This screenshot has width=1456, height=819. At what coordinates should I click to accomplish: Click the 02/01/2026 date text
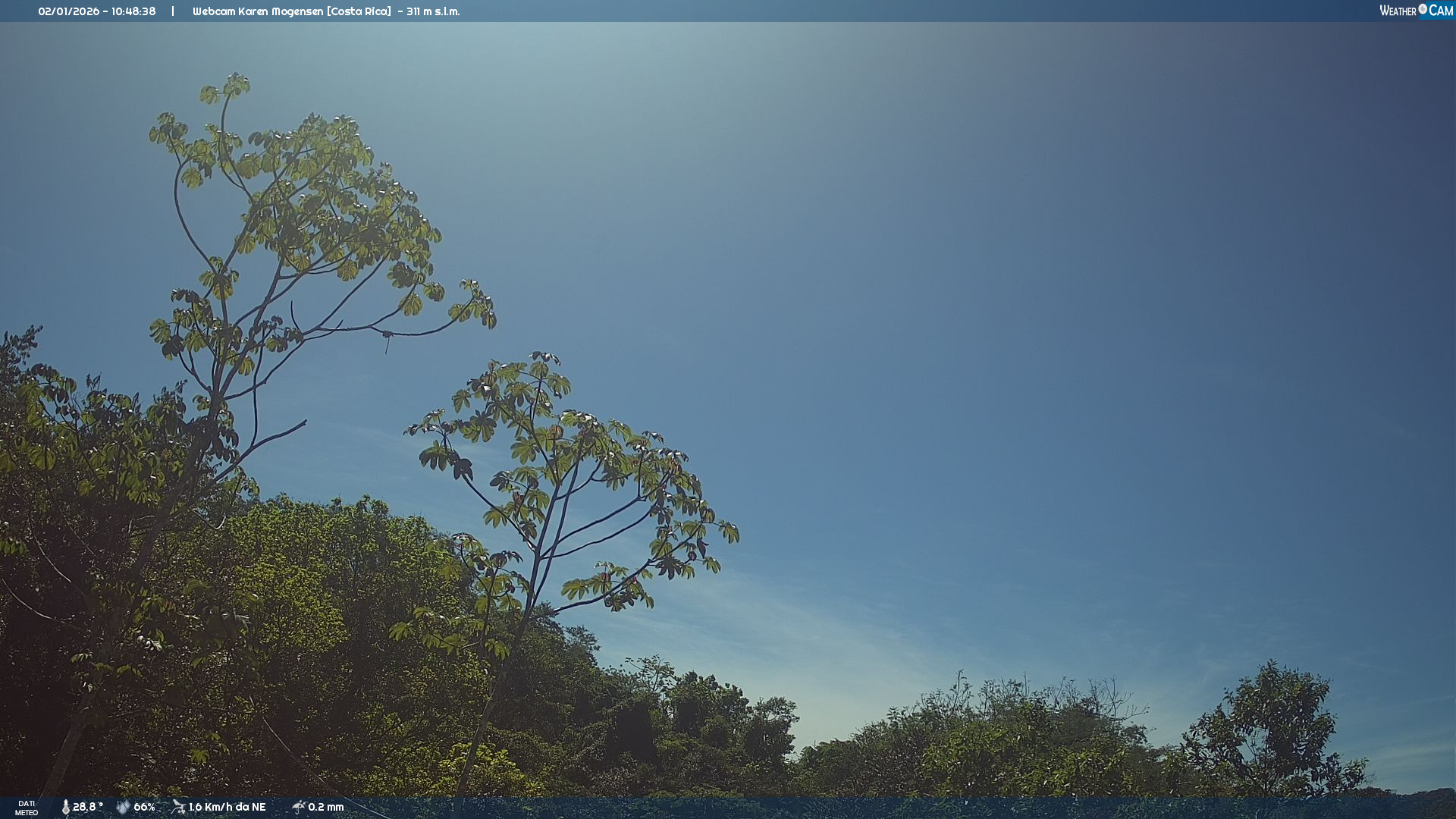(68, 11)
